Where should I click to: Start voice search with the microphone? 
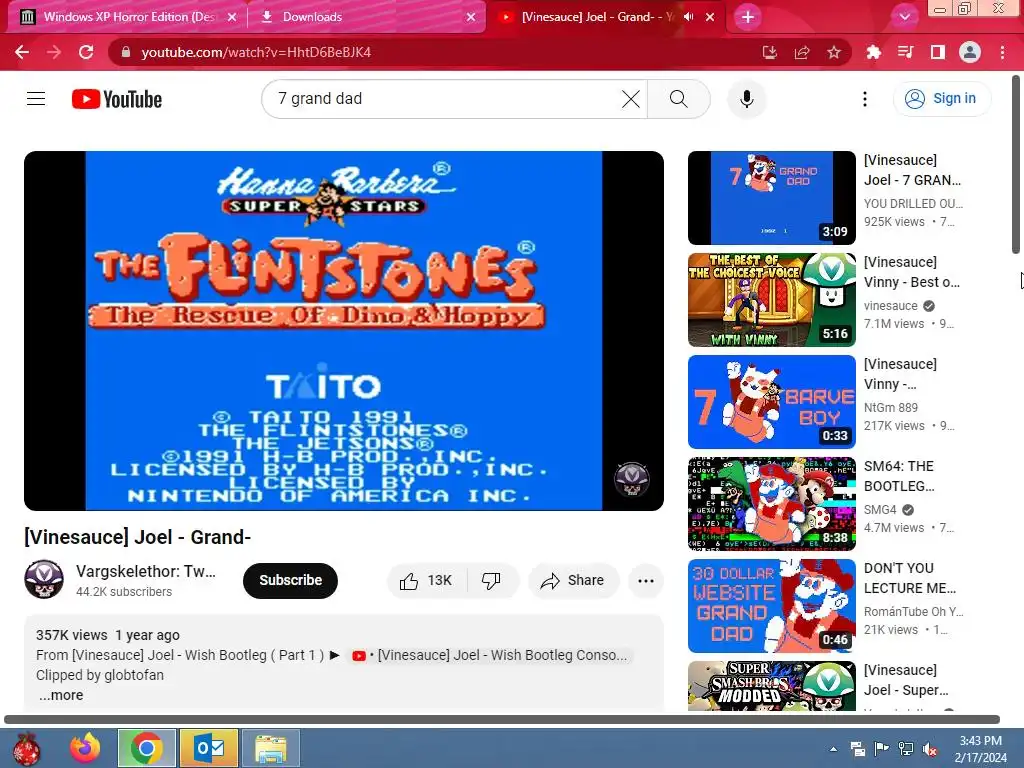[x=746, y=99]
